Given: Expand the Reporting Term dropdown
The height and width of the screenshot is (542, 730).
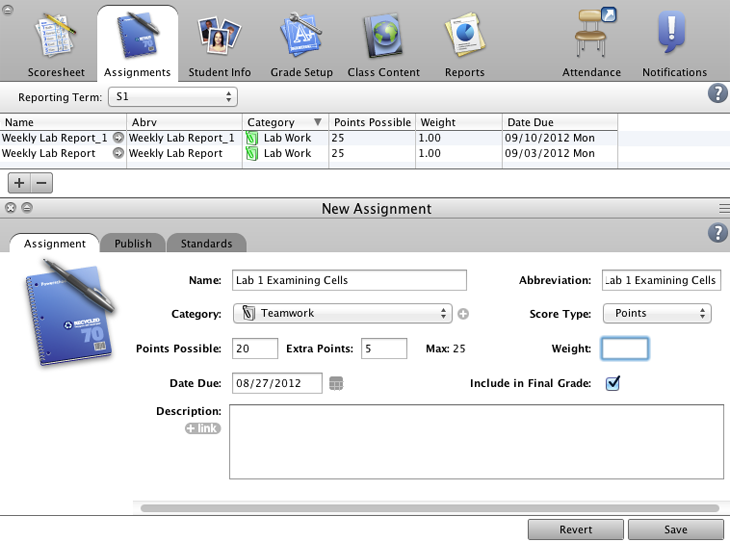Looking at the screenshot, I should (173, 97).
